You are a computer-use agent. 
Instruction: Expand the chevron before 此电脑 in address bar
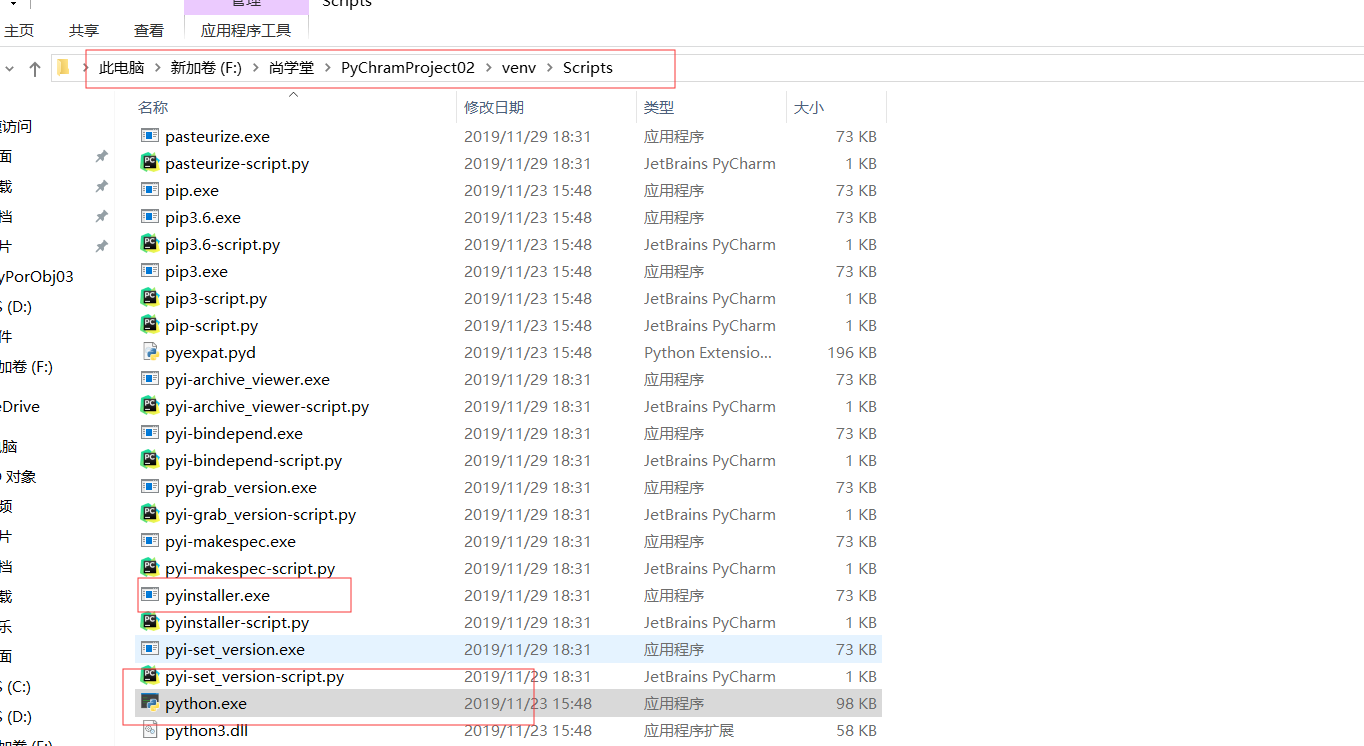point(85,68)
